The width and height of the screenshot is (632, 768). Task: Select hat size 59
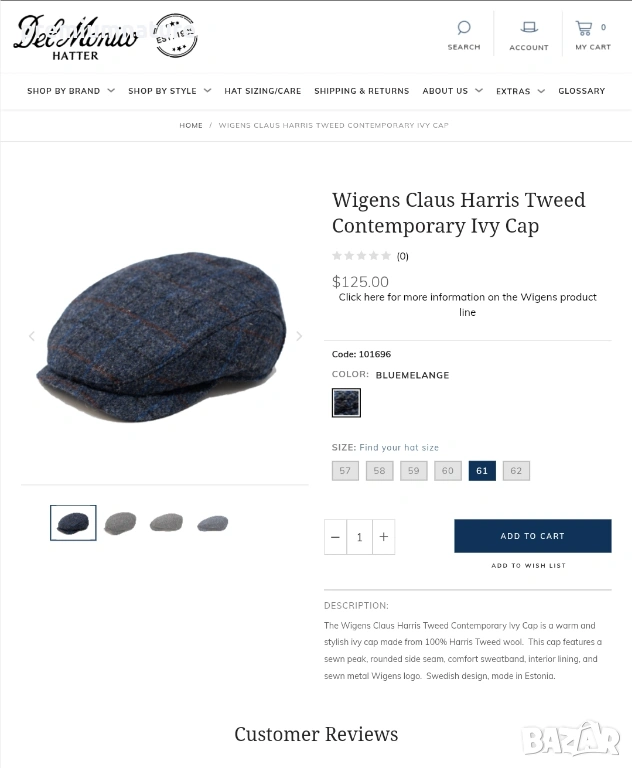[x=413, y=471]
